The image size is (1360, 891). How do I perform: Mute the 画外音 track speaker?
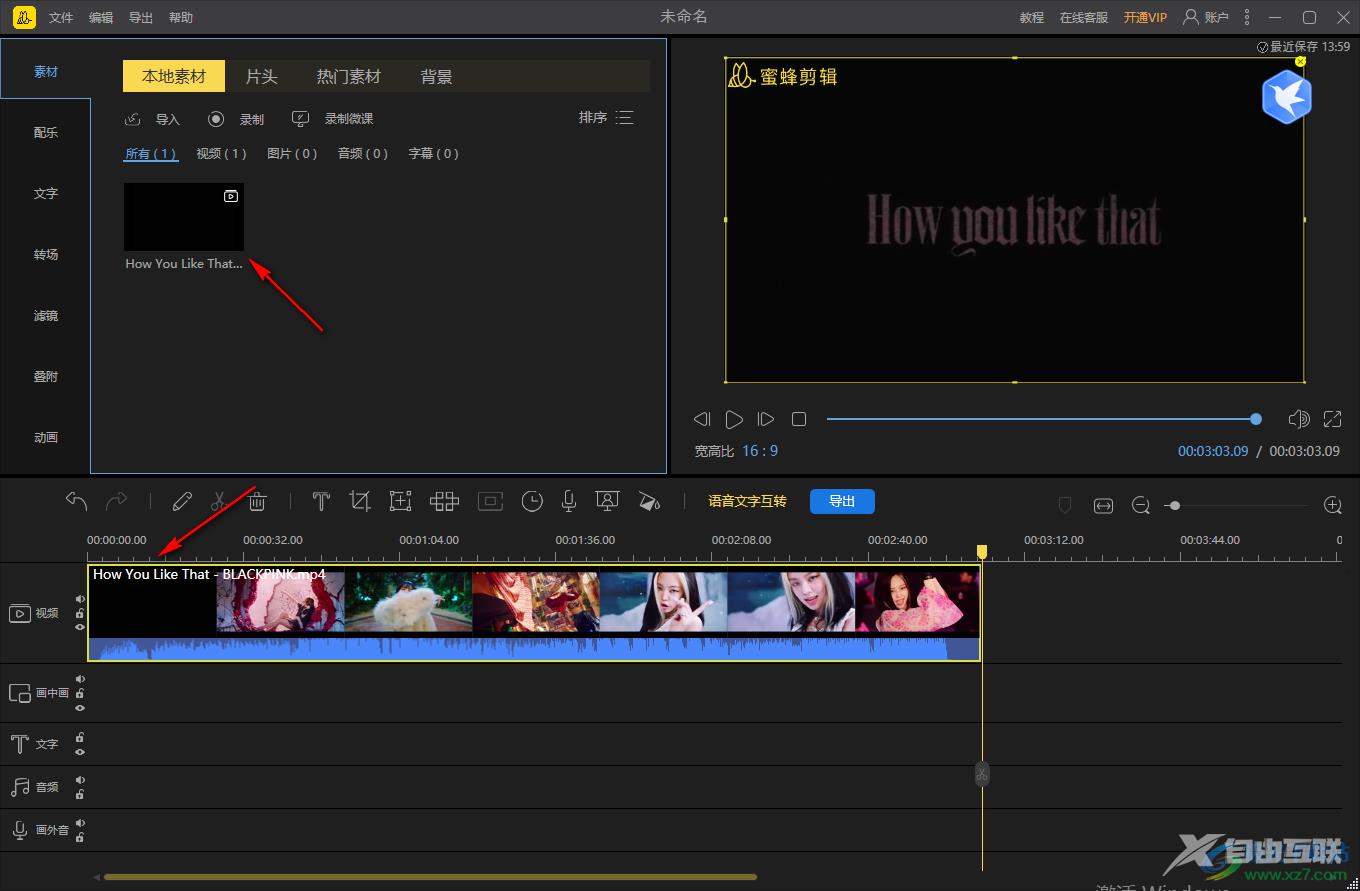[80, 823]
